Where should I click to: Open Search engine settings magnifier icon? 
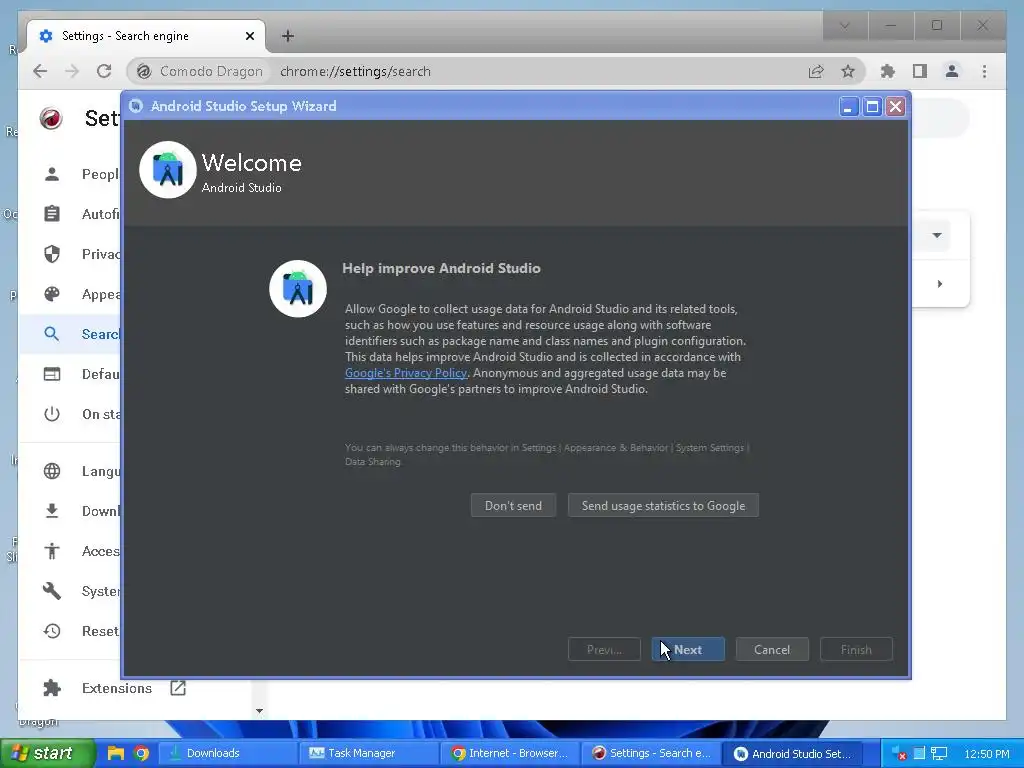(52, 334)
